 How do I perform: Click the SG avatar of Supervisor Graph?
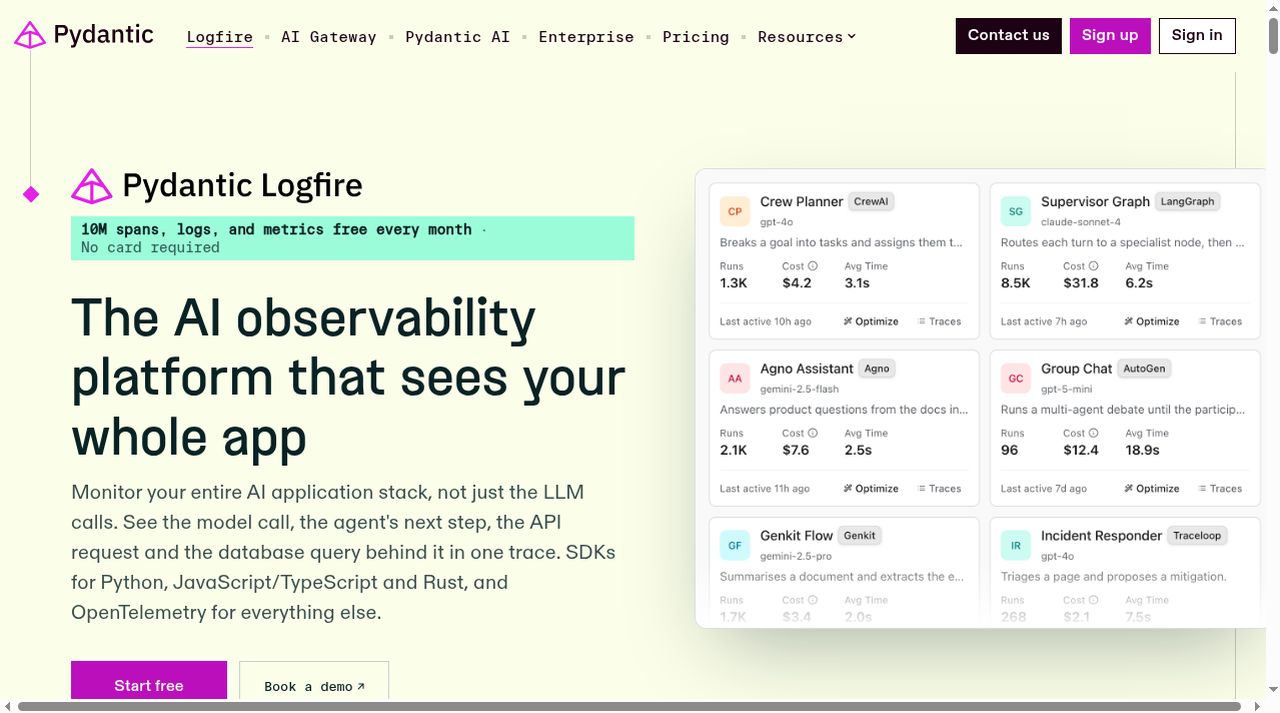(1016, 211)
